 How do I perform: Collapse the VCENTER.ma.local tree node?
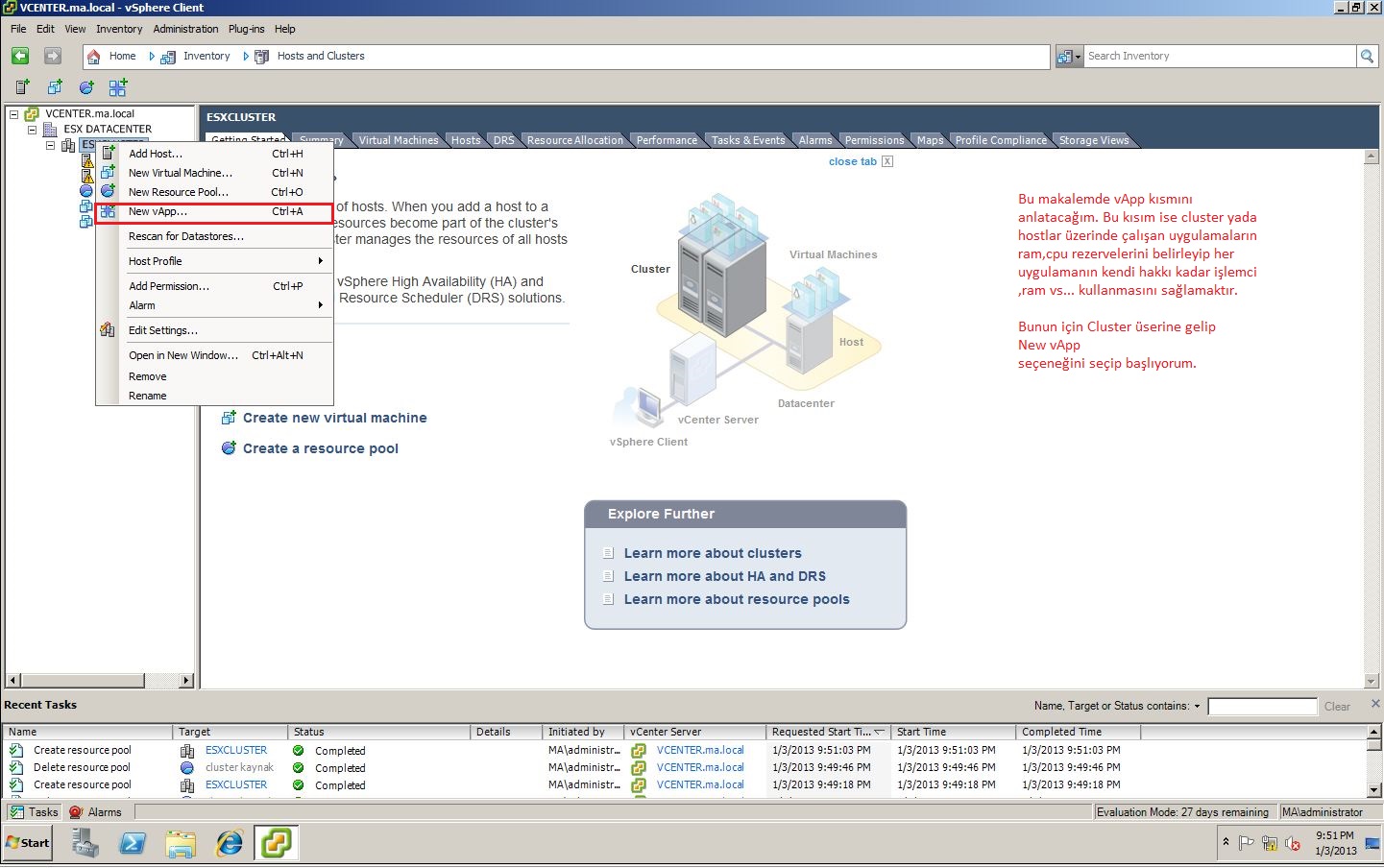coord(13,114)
